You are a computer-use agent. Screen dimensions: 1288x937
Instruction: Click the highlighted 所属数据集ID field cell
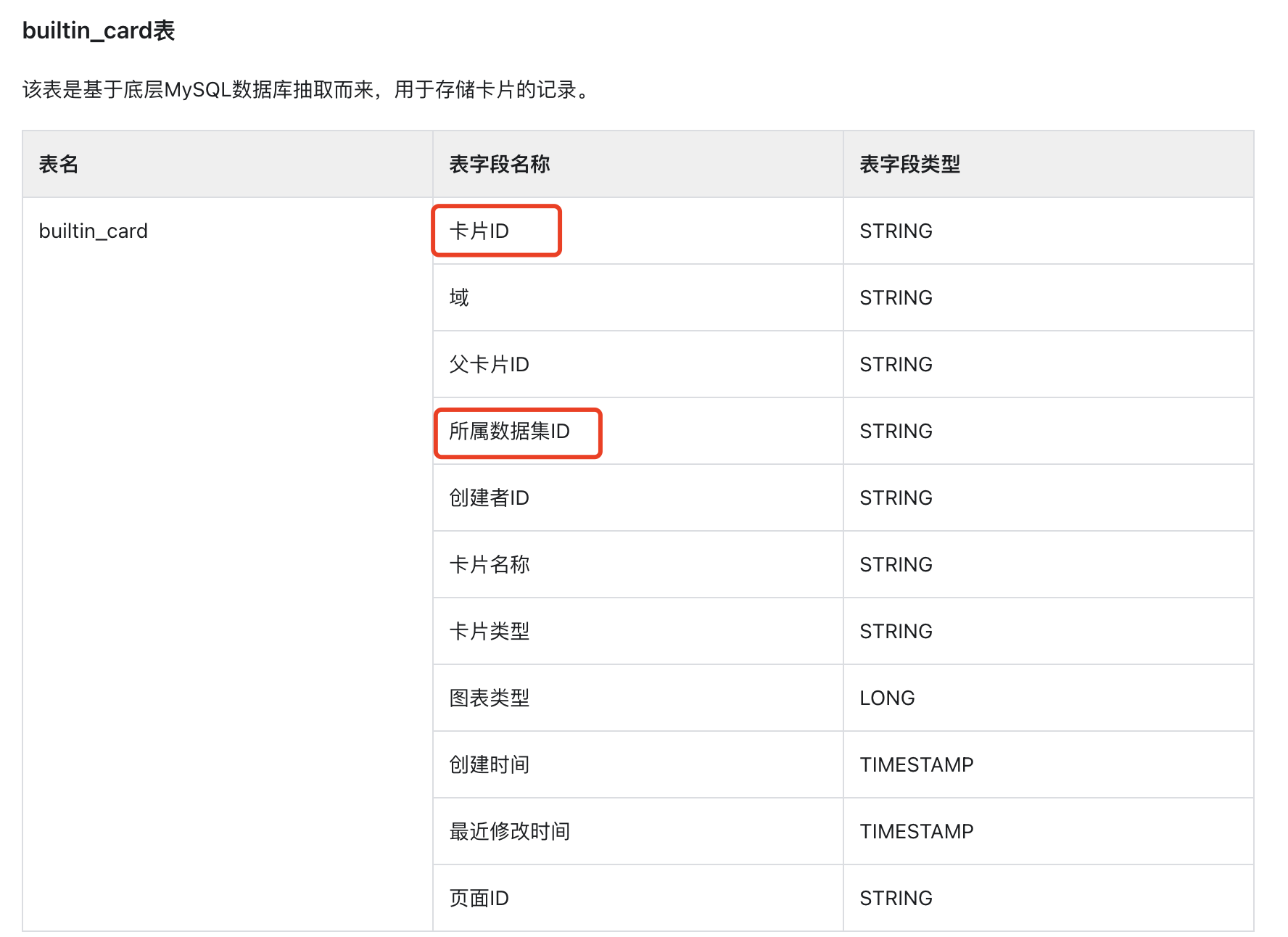tap(518, 431)
